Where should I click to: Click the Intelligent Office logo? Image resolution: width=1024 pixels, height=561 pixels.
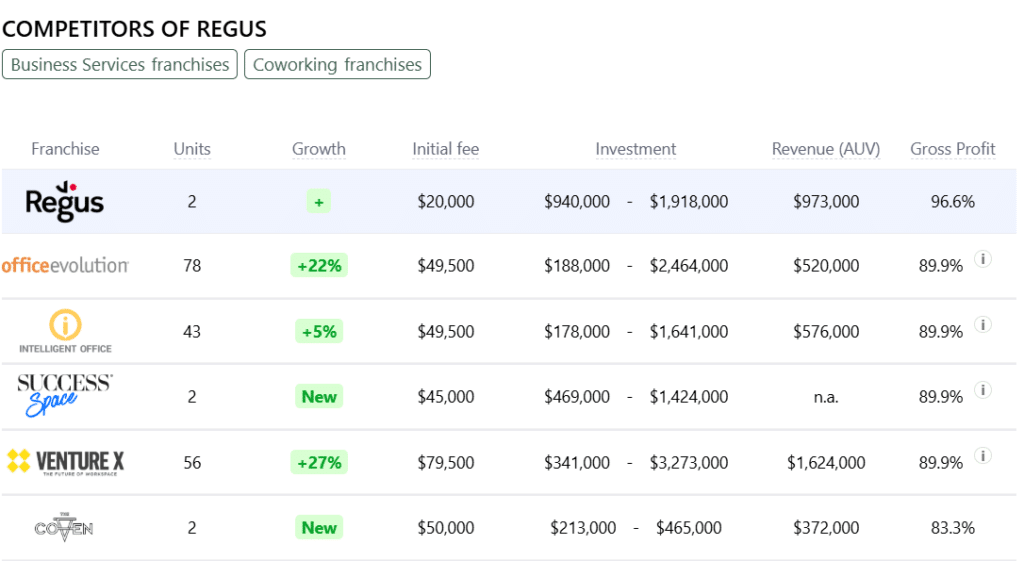[65, 331]
